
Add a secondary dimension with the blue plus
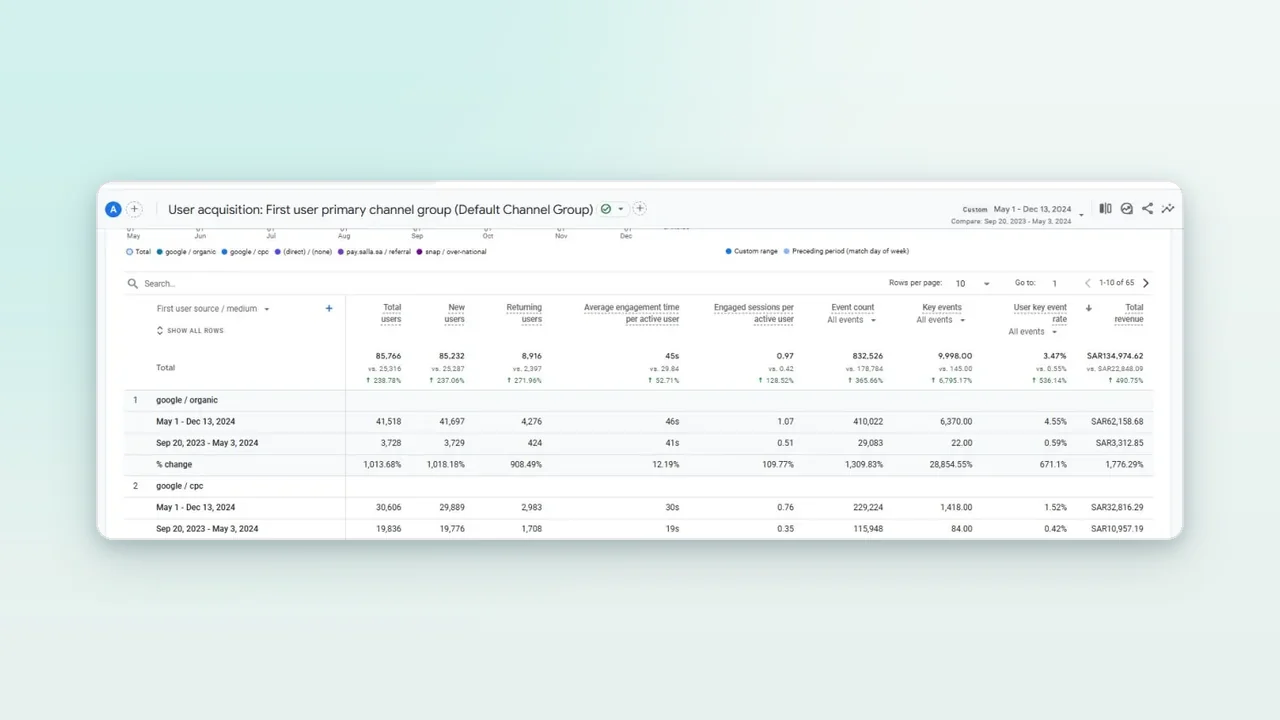pos(329,309)
